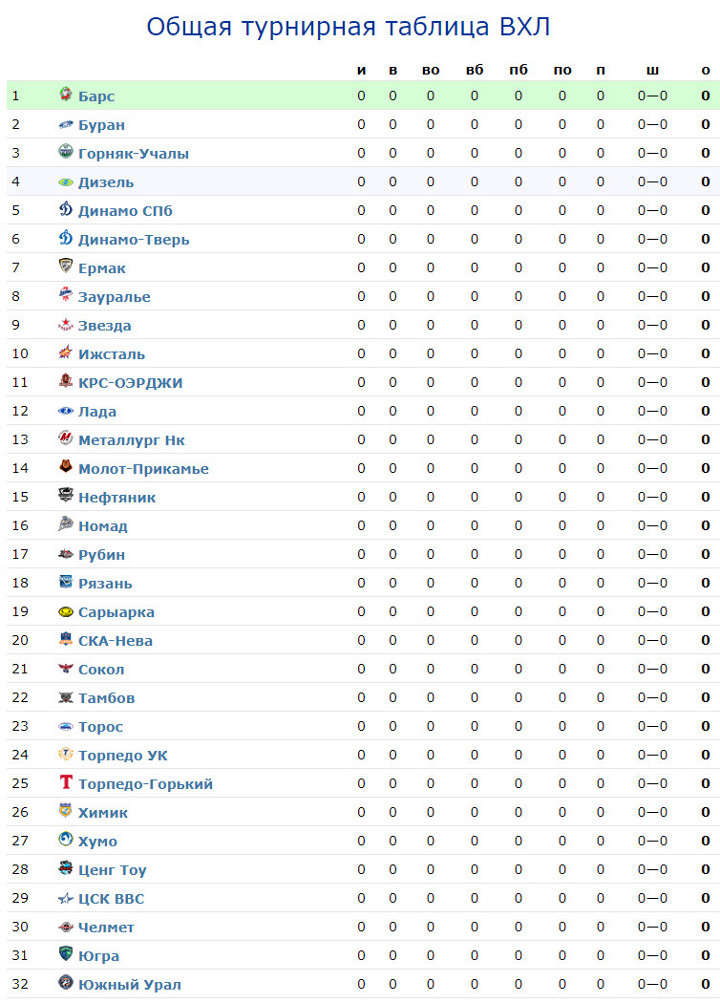Click the Общая турнирная таблица ВХЛ heading
Image resolution: width=720 pixels, height=1003 pixels.
click(348, 27)
